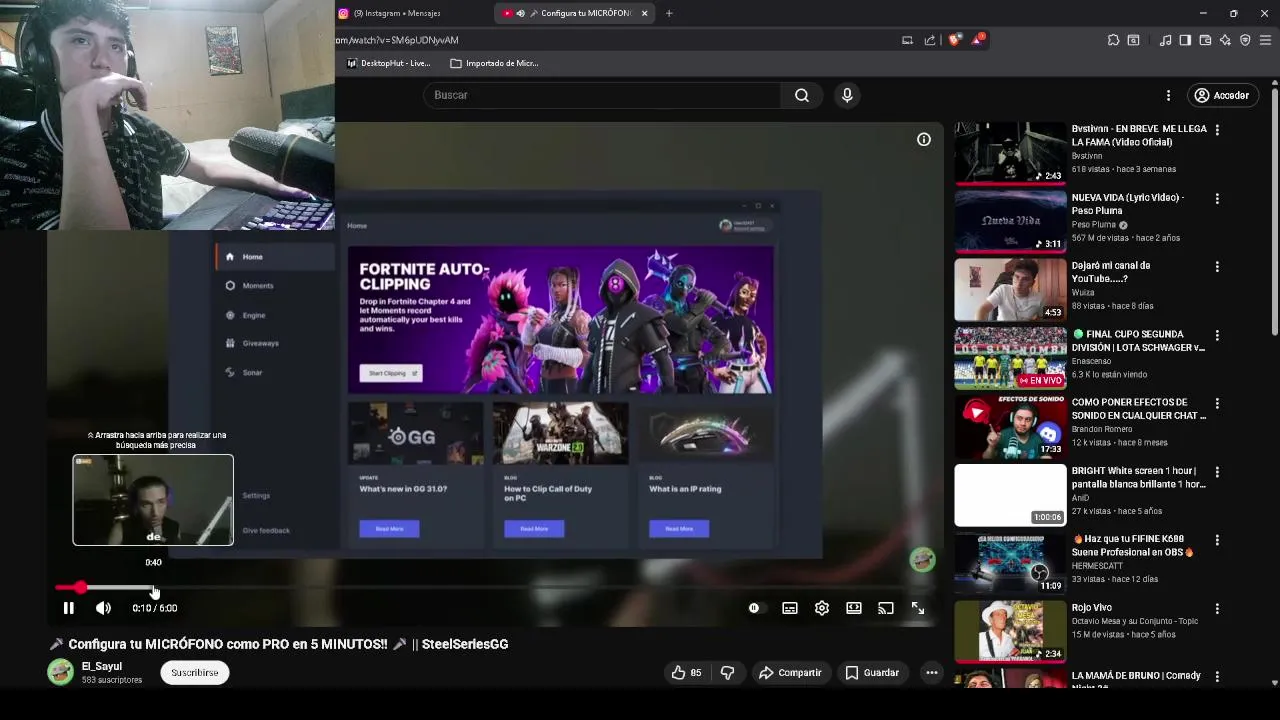Open the browser extensions puzzle icon

tap(1113, 40)
